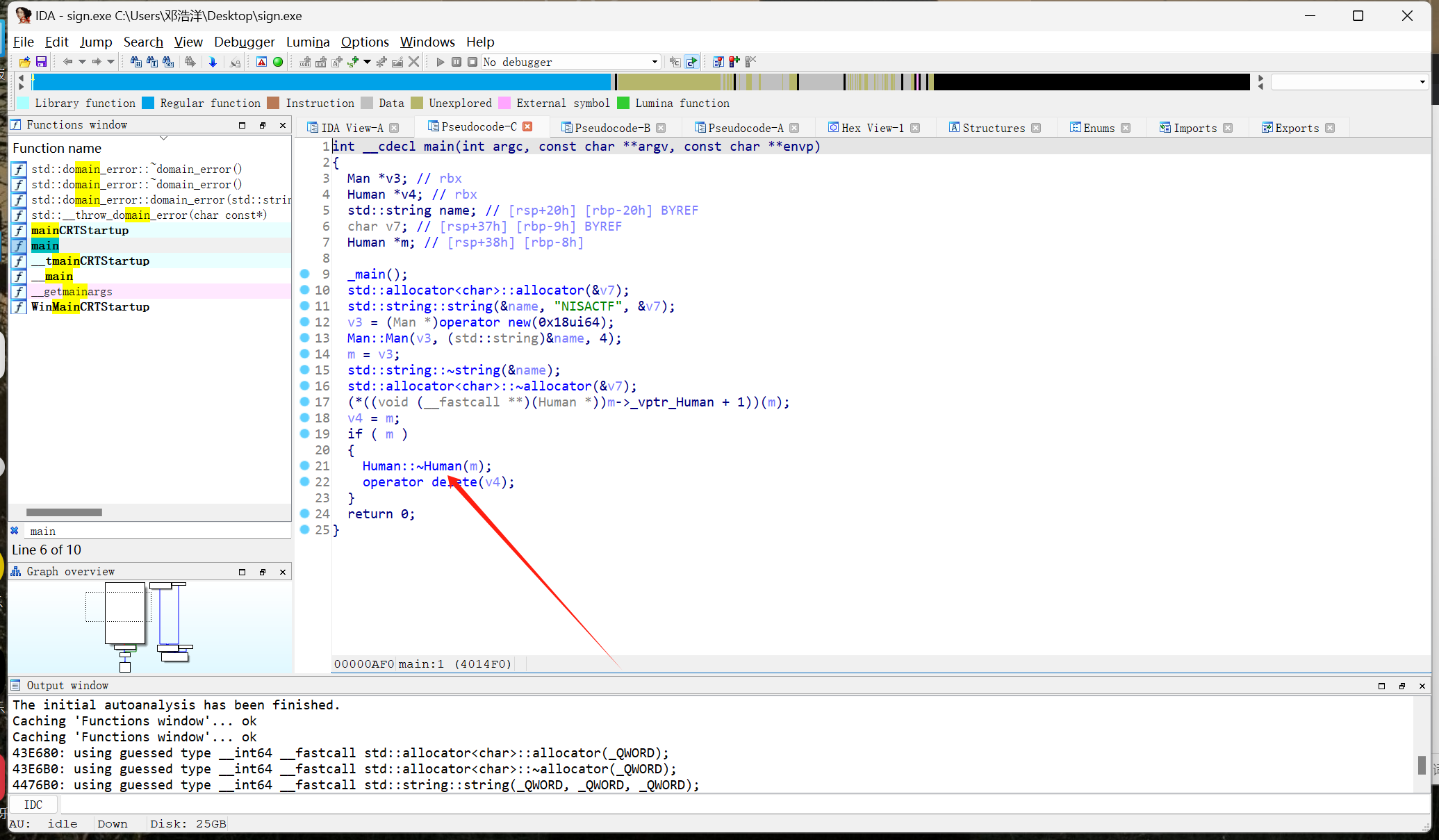Select the mainCRTStartup function row
The width and height of the screenshot is (1439, 840).
[150, 231]
